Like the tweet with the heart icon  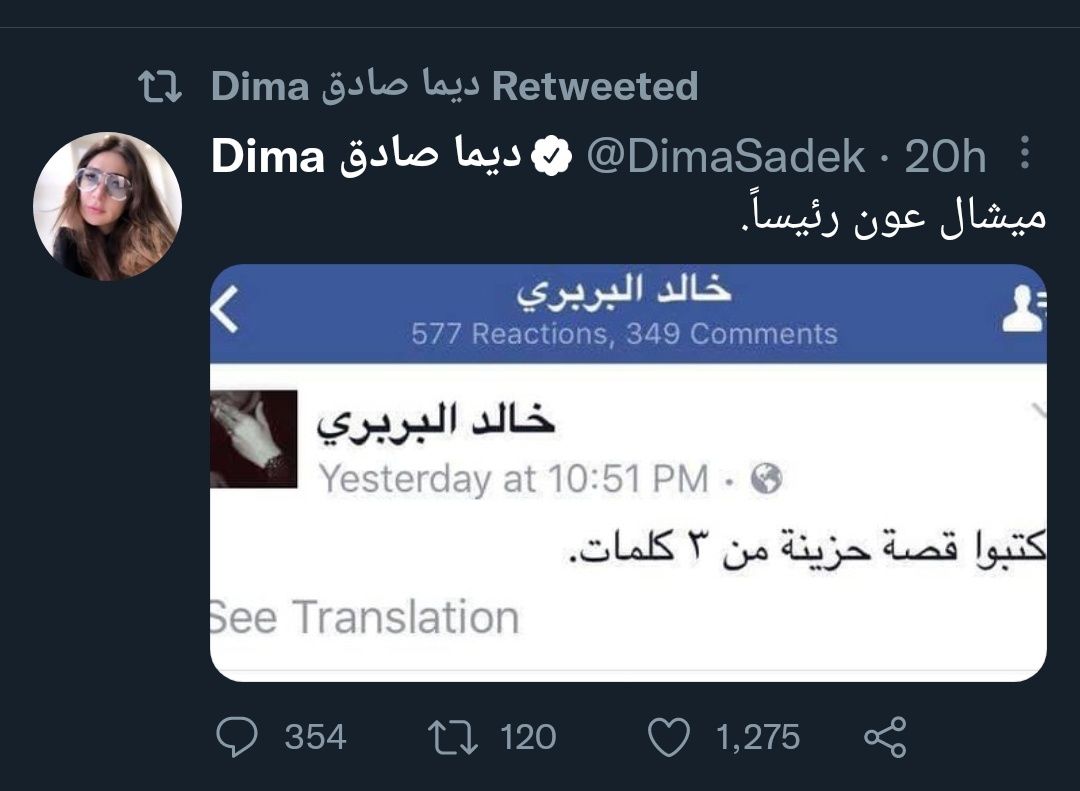669,737
